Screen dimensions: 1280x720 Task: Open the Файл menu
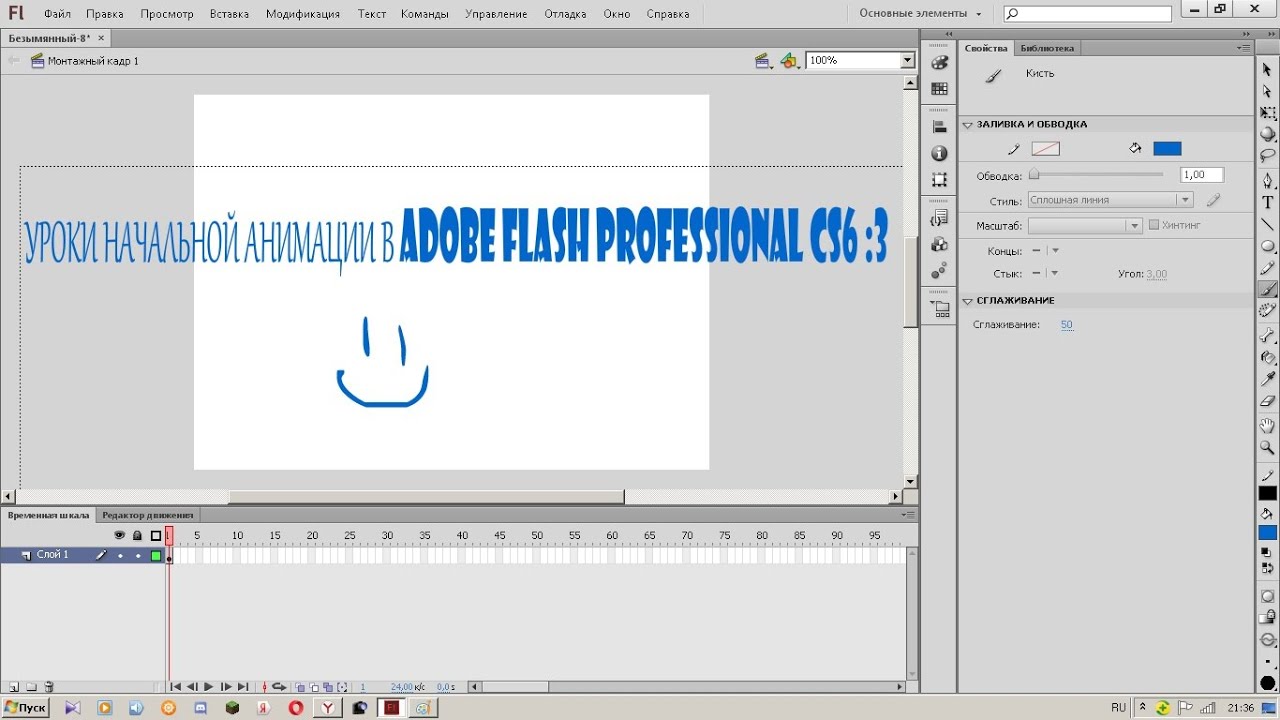click(57, 14)
